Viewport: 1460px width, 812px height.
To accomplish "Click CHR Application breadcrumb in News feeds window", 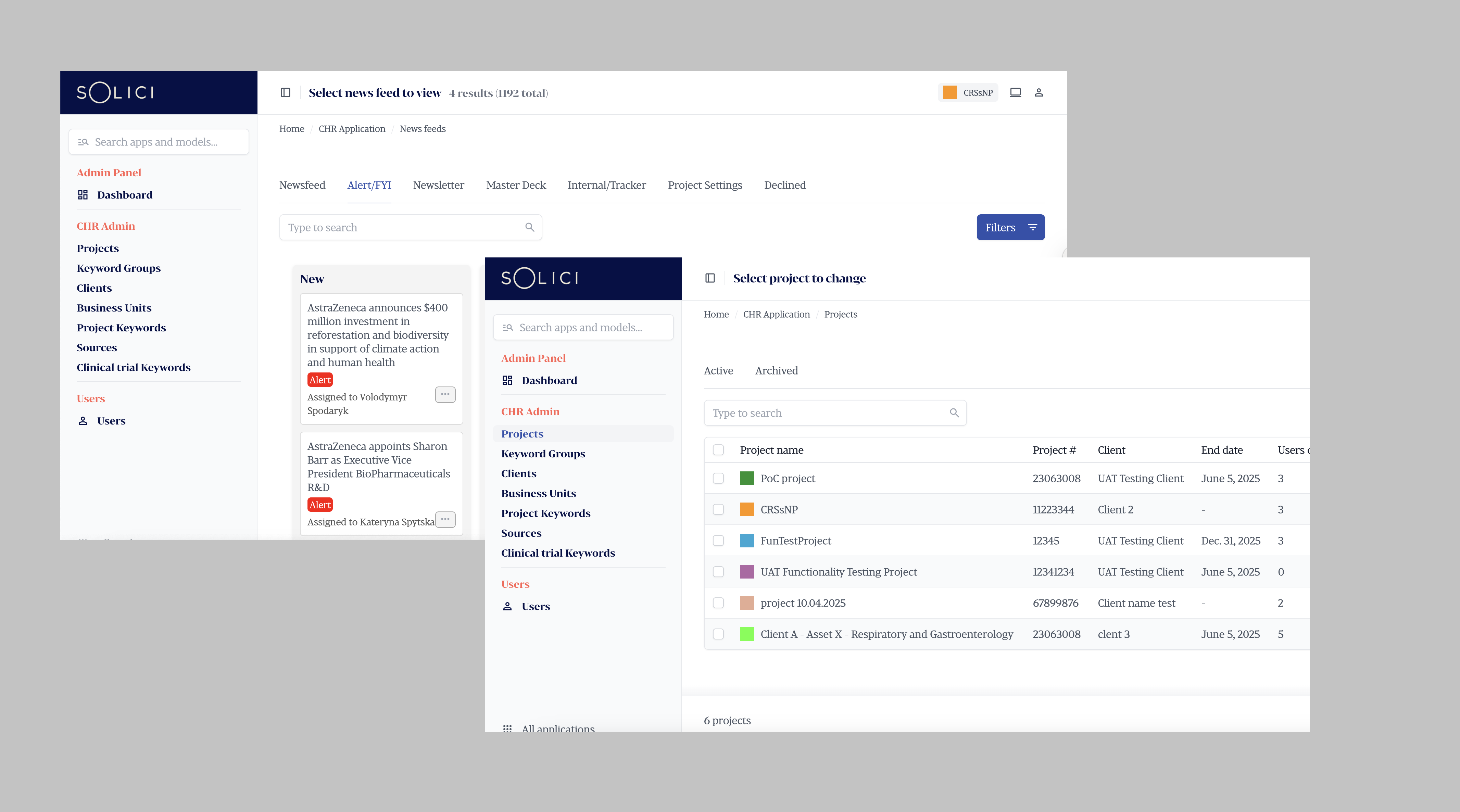I will (352, 129).
